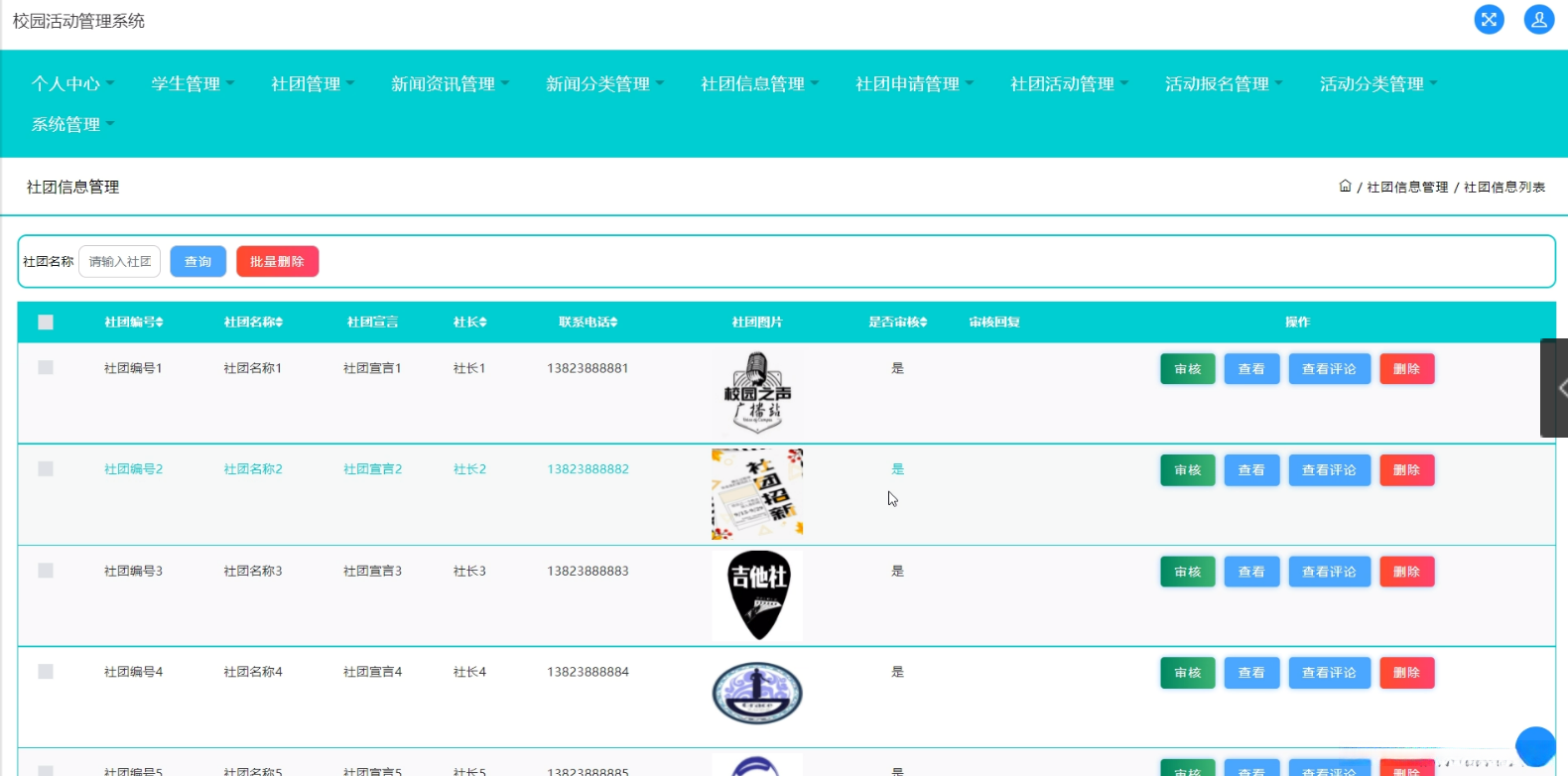Focus the 社团名称 search input field
This screenshot has height=776, width=1568.
click(120, 262)
